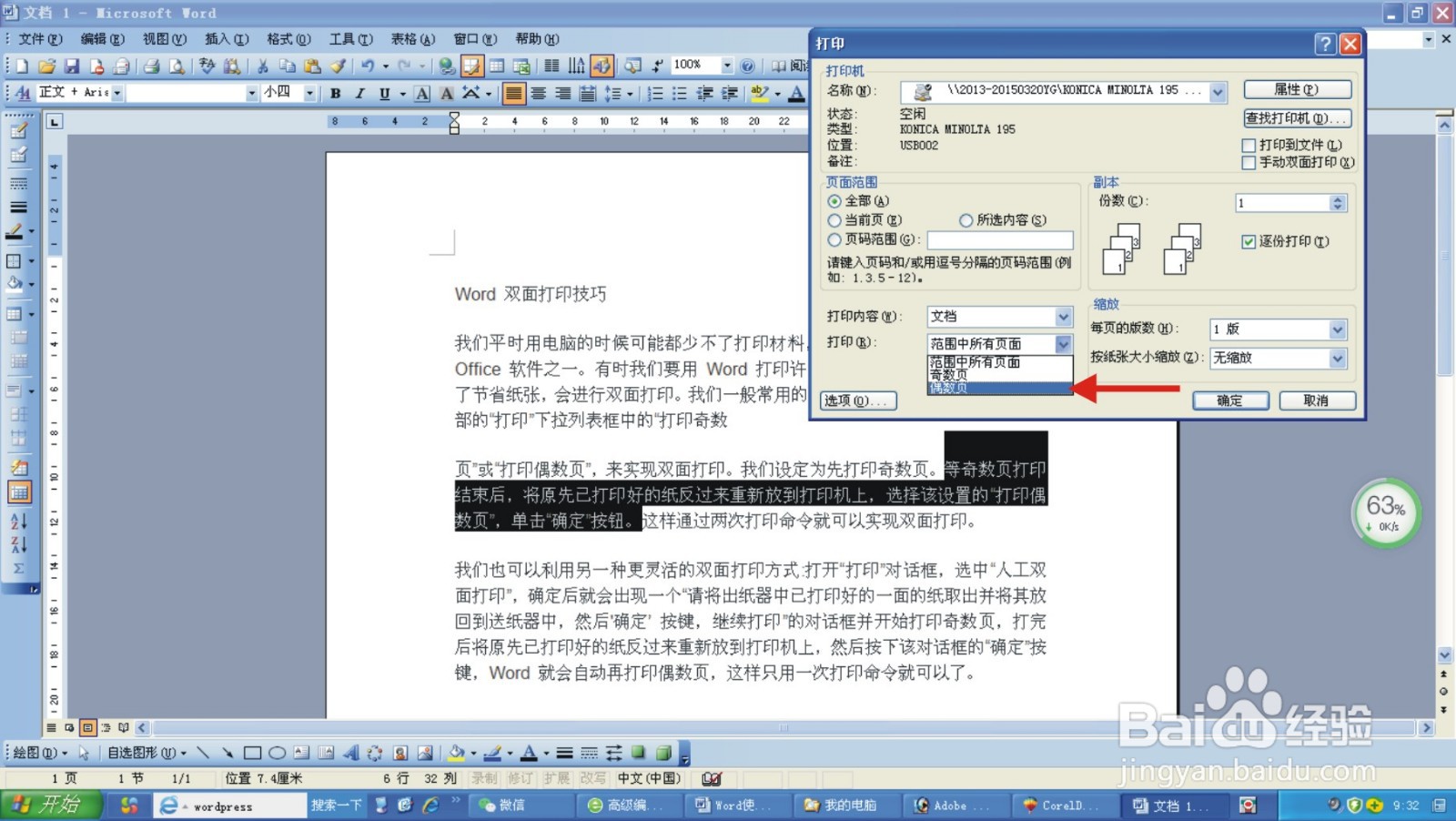
Task: Select the Pages range radio button
Action: pyautogui.click(x=834, y=239)
